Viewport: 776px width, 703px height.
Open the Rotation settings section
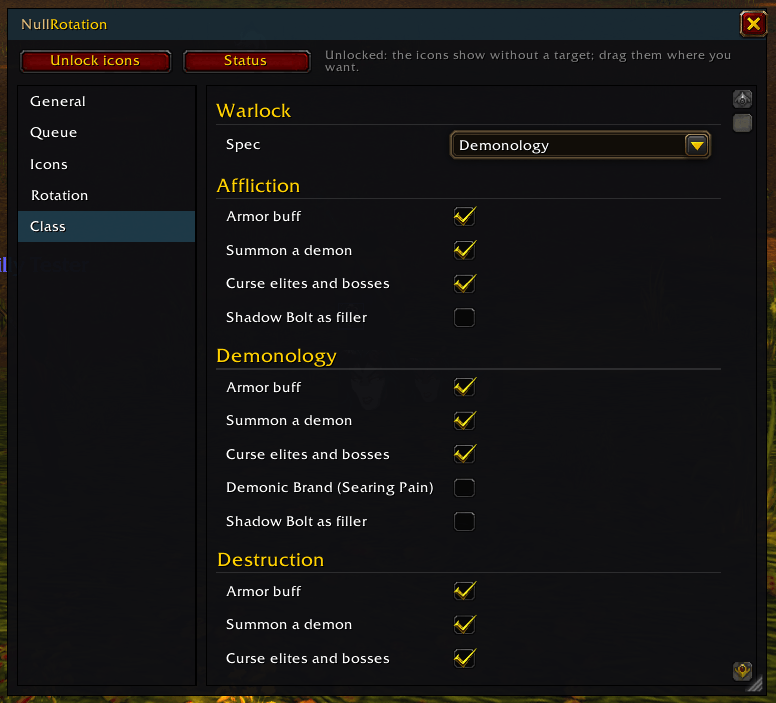coord(106,195)
